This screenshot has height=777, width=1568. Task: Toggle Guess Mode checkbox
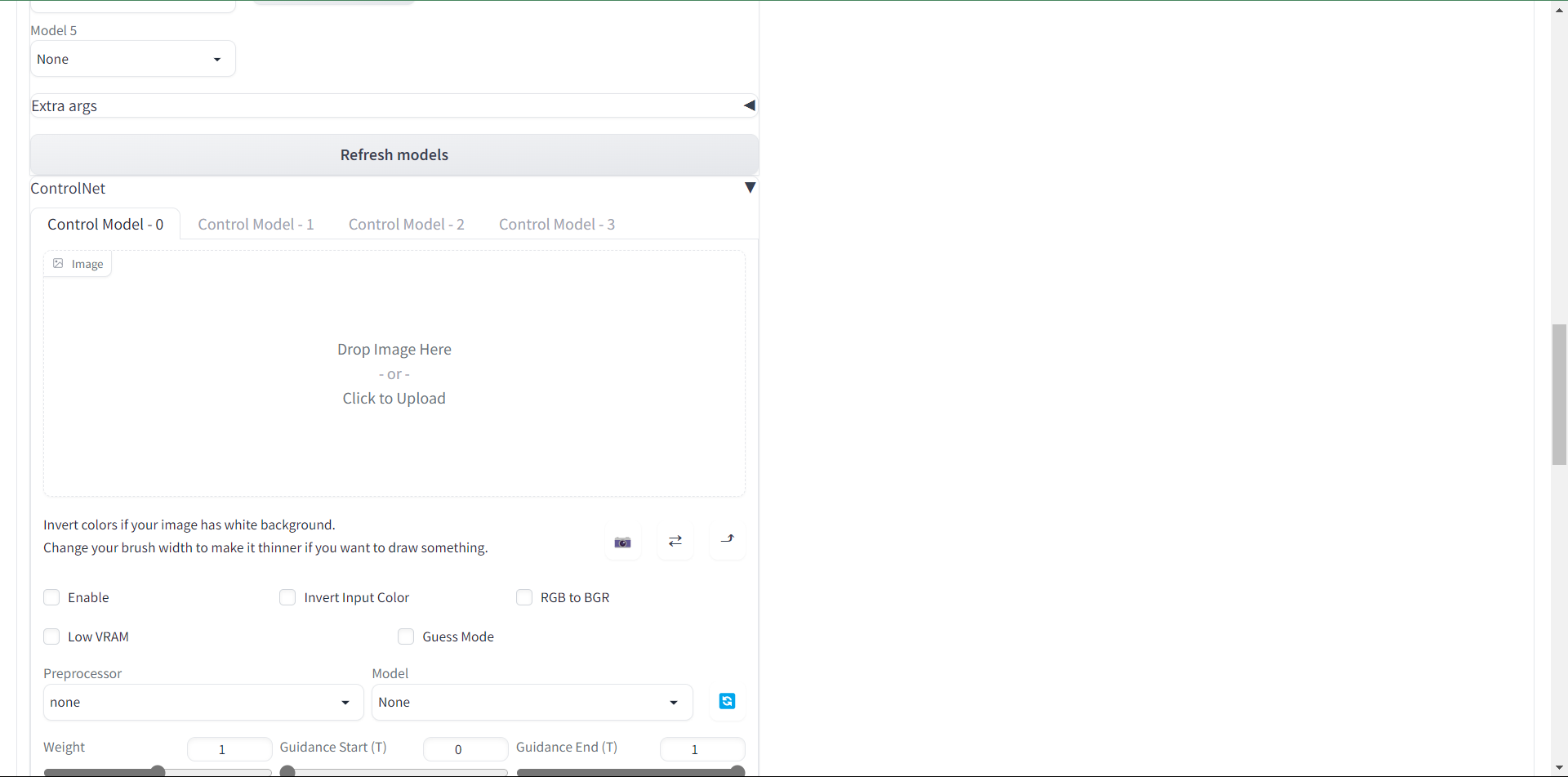[406, 636]
